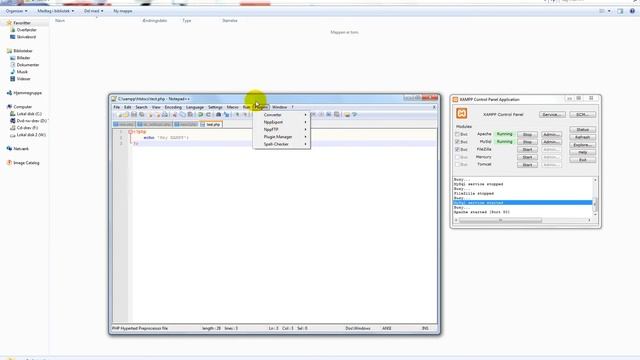Switch to the test.php tab
Screen dimensions: 640x360
tap(211, 124)
